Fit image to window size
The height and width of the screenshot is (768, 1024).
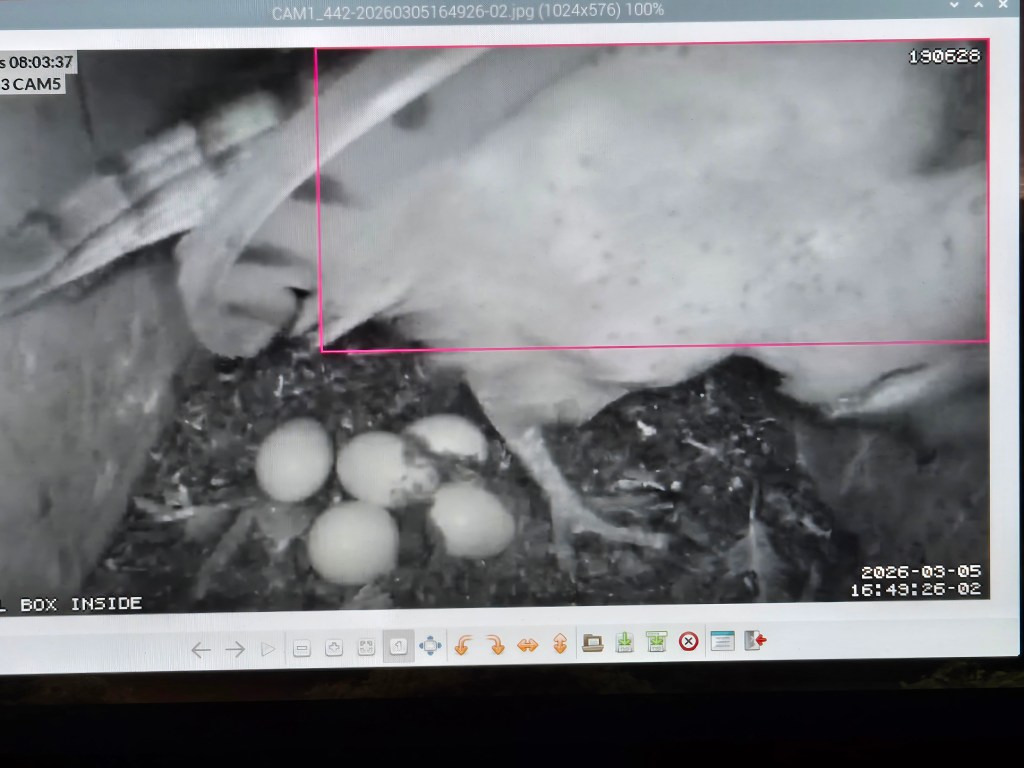(x=366, y=647)
